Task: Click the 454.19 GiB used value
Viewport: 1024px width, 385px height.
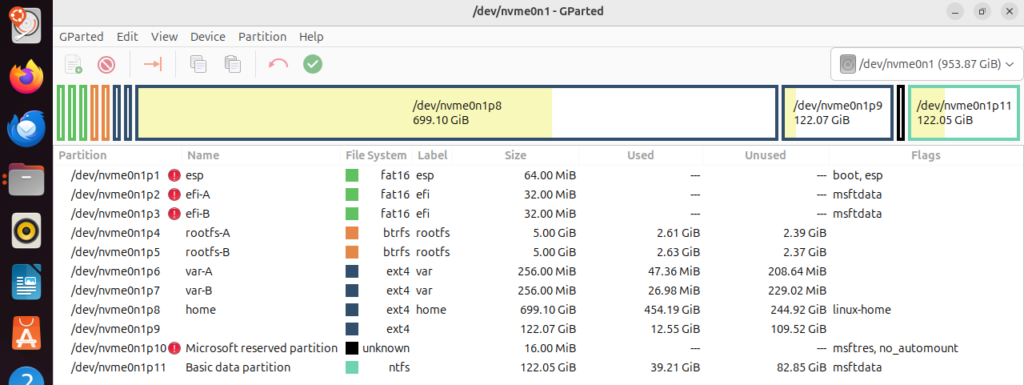Action: [671, 309]
